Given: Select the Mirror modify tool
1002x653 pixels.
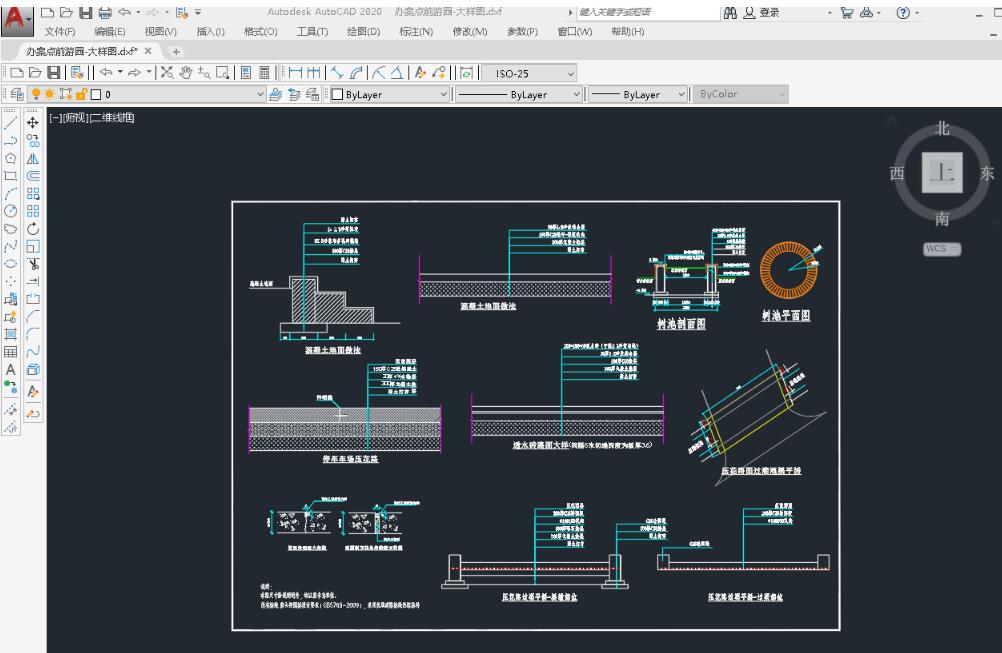Looking at the screenshot, I should click(x=33, y=158).
